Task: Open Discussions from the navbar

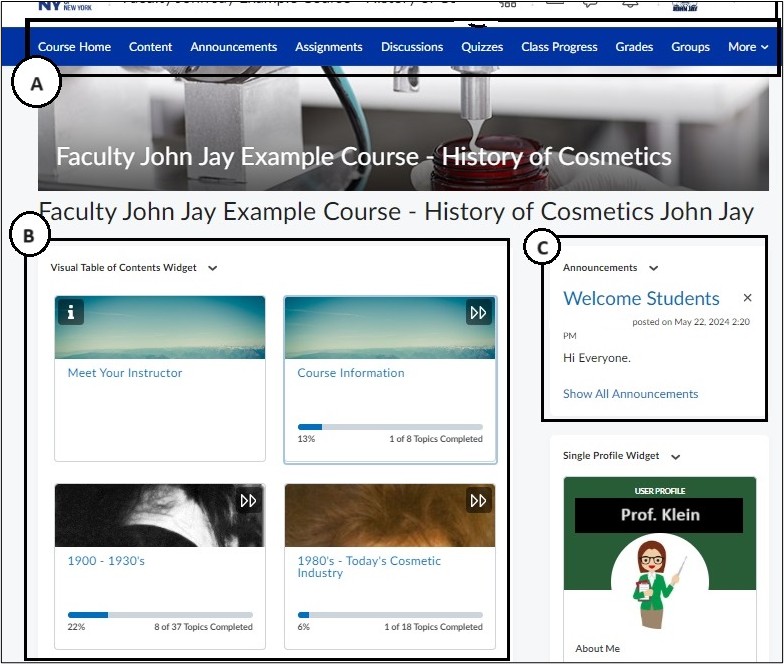Action: tap(412, 47)
